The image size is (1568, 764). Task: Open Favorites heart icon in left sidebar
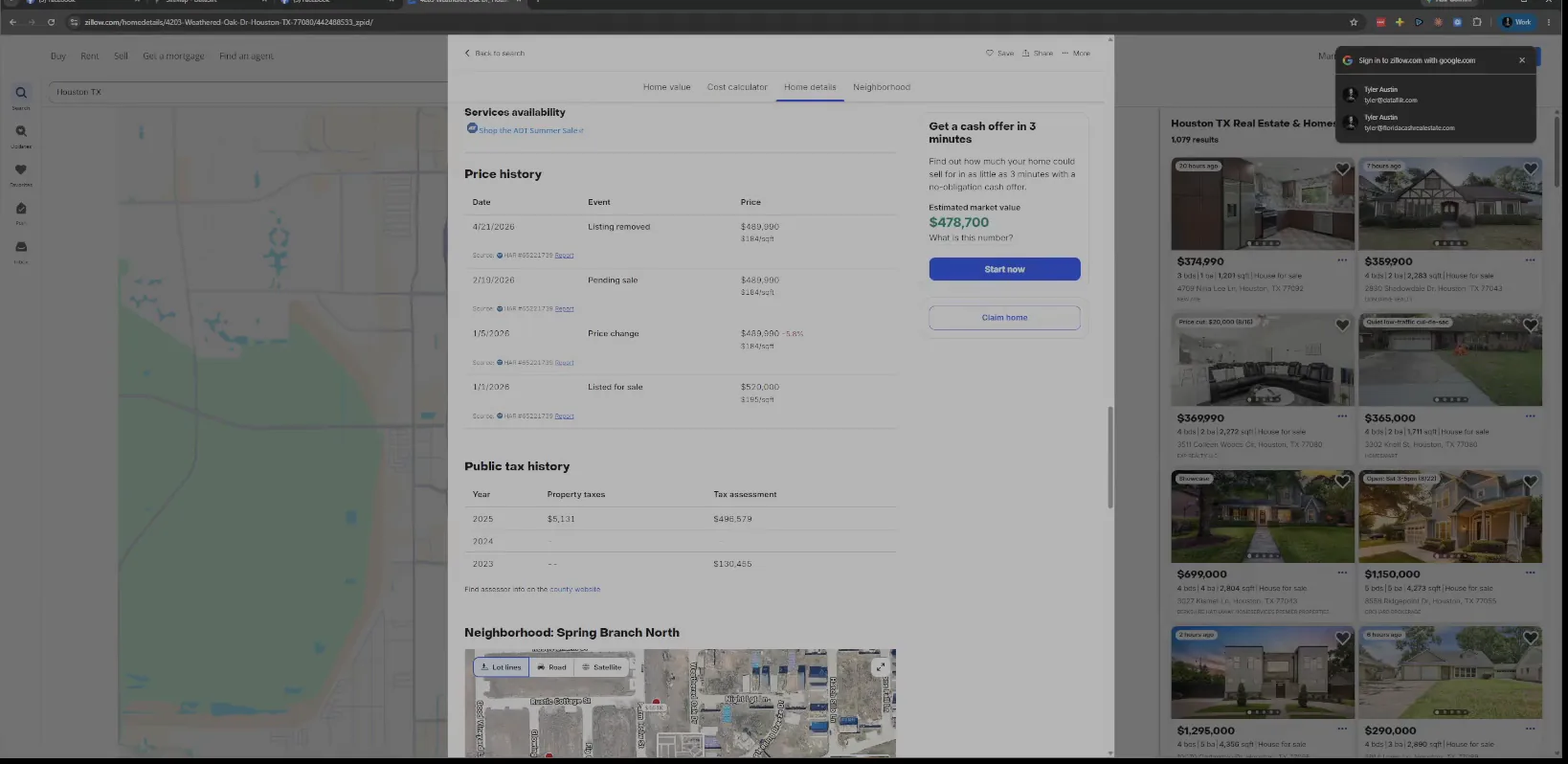coord(21,170)
